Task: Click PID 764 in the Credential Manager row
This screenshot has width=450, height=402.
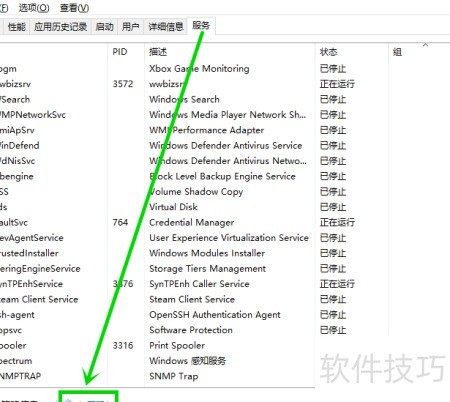Action: [120, 222]
